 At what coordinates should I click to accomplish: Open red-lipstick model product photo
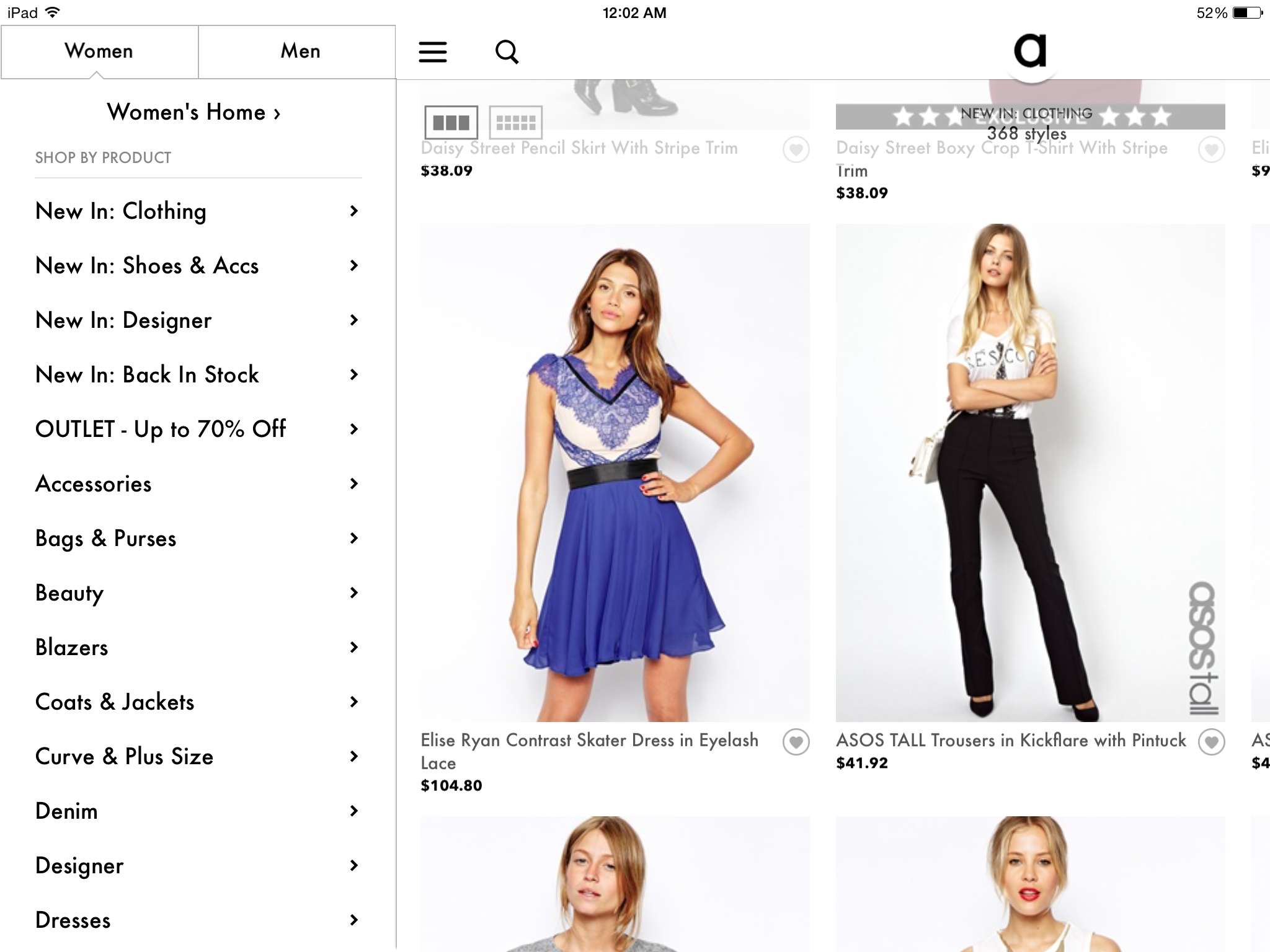[1031, 884]
